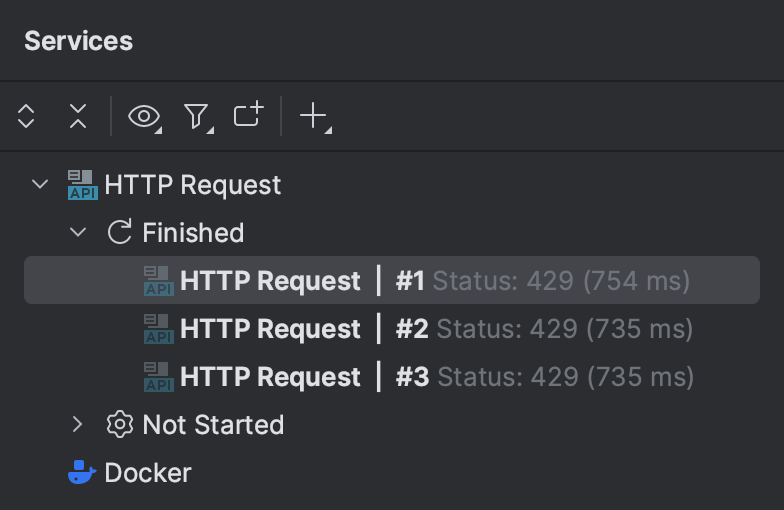Click the HTTP Request API root icon
This screenshot has height=510, width=784.
click(x=82, y=185)
